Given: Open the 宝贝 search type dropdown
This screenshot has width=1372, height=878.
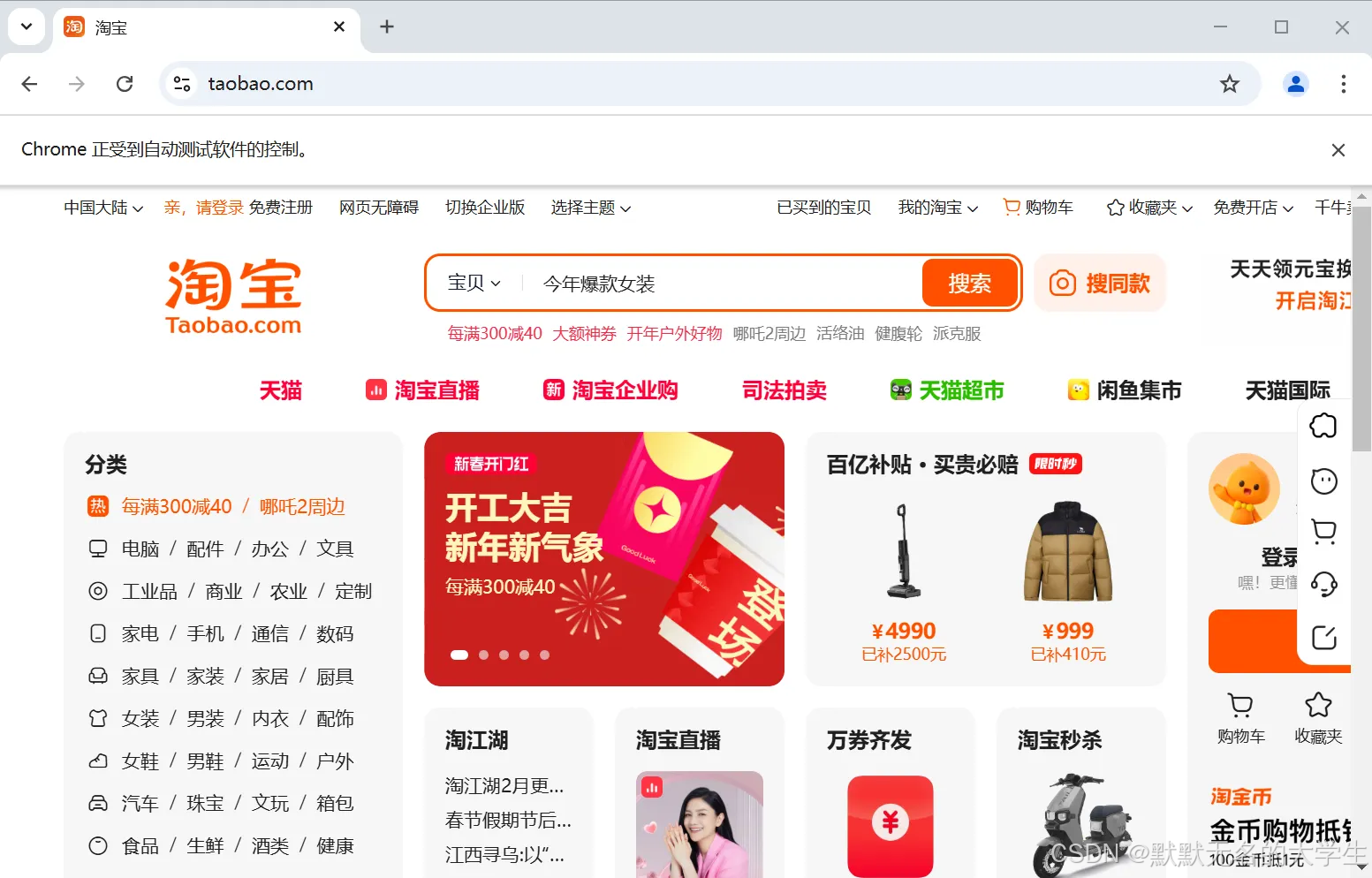Looking at the screenshot, I should pyautogui.click(x=474, y=283).
